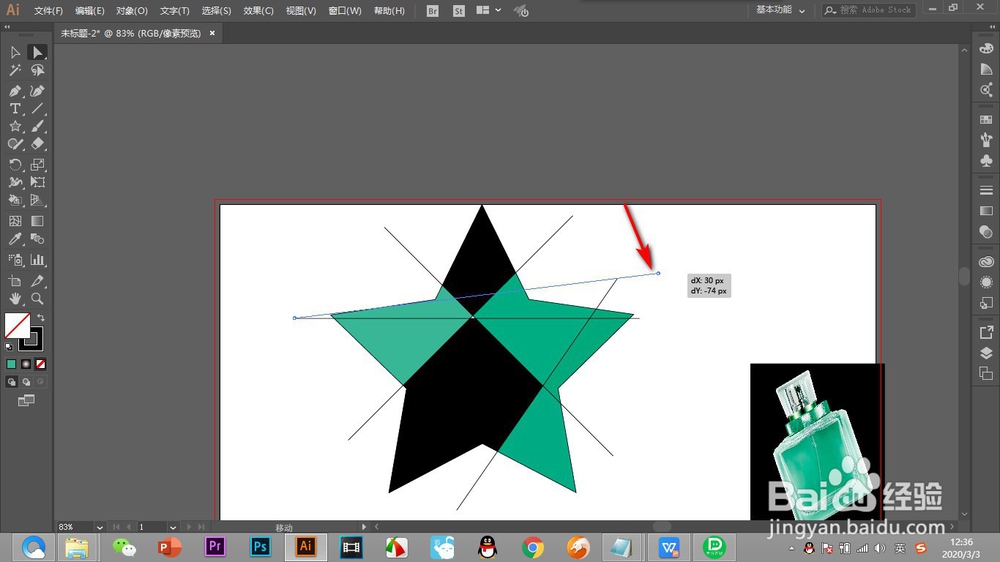This screenshot has width=1000, height=562.
Task: Switch to the 未标题-2 document tab
Action: coord(131,33)
